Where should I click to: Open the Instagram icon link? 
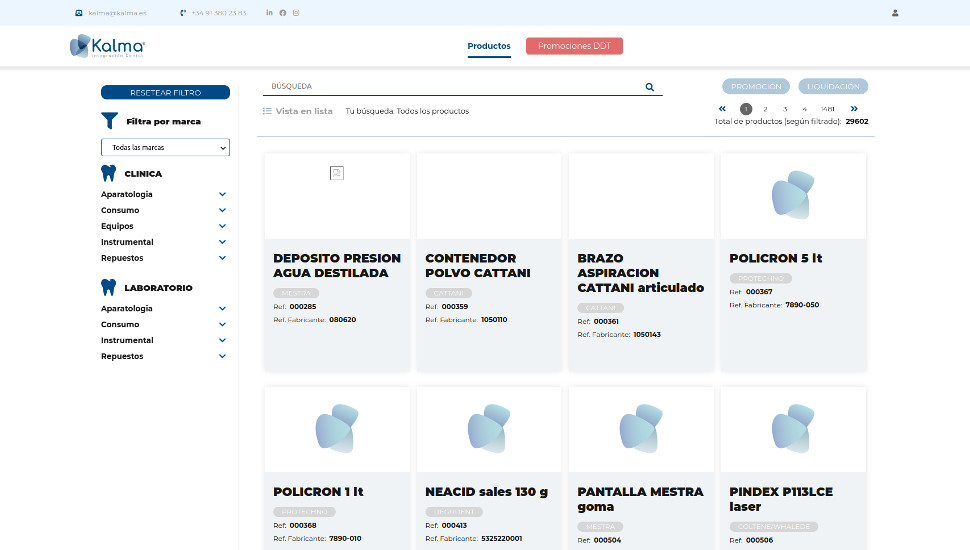click(296, 13)
